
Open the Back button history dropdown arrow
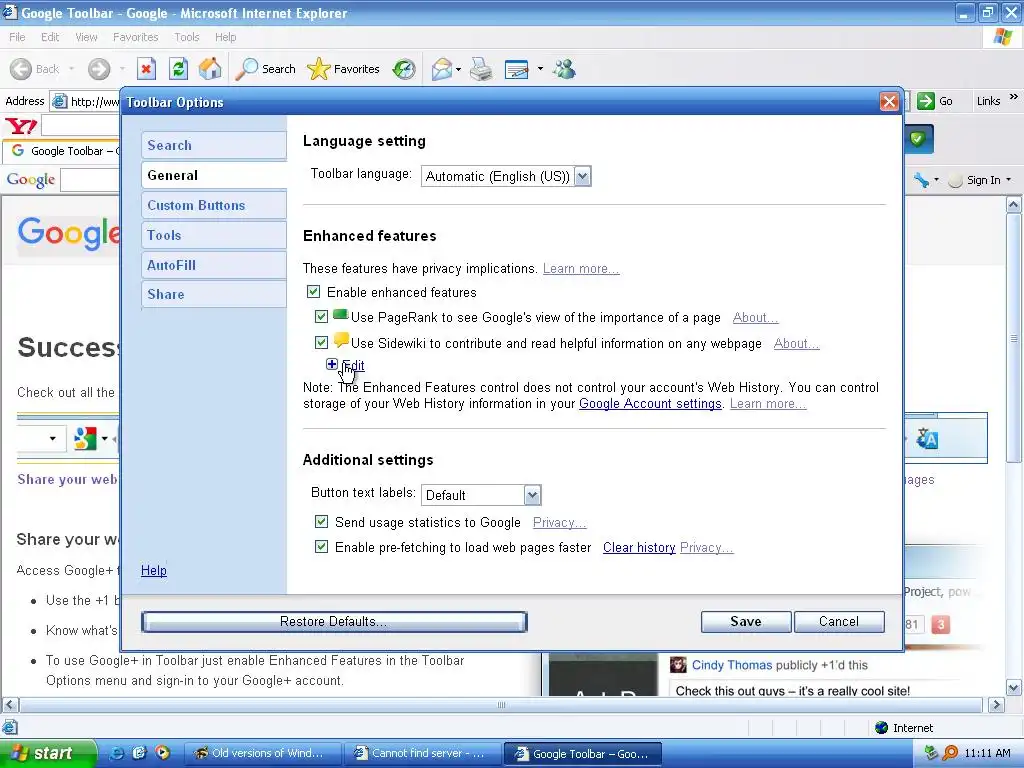71,69
